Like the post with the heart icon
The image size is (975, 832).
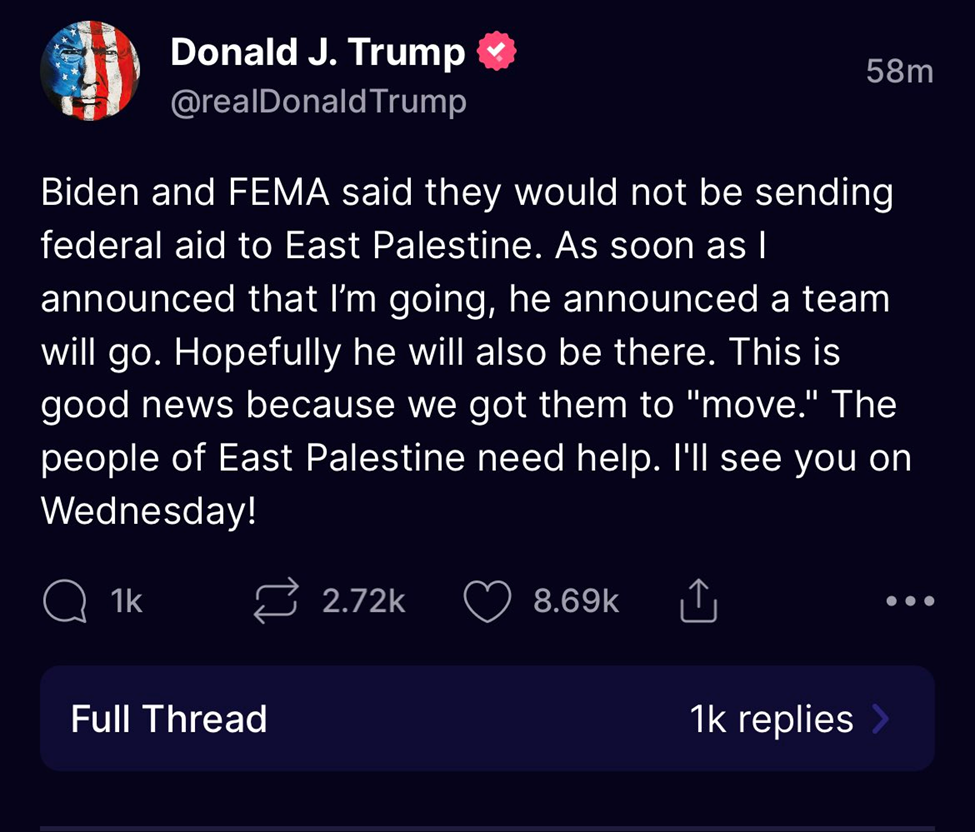(488, 602)
